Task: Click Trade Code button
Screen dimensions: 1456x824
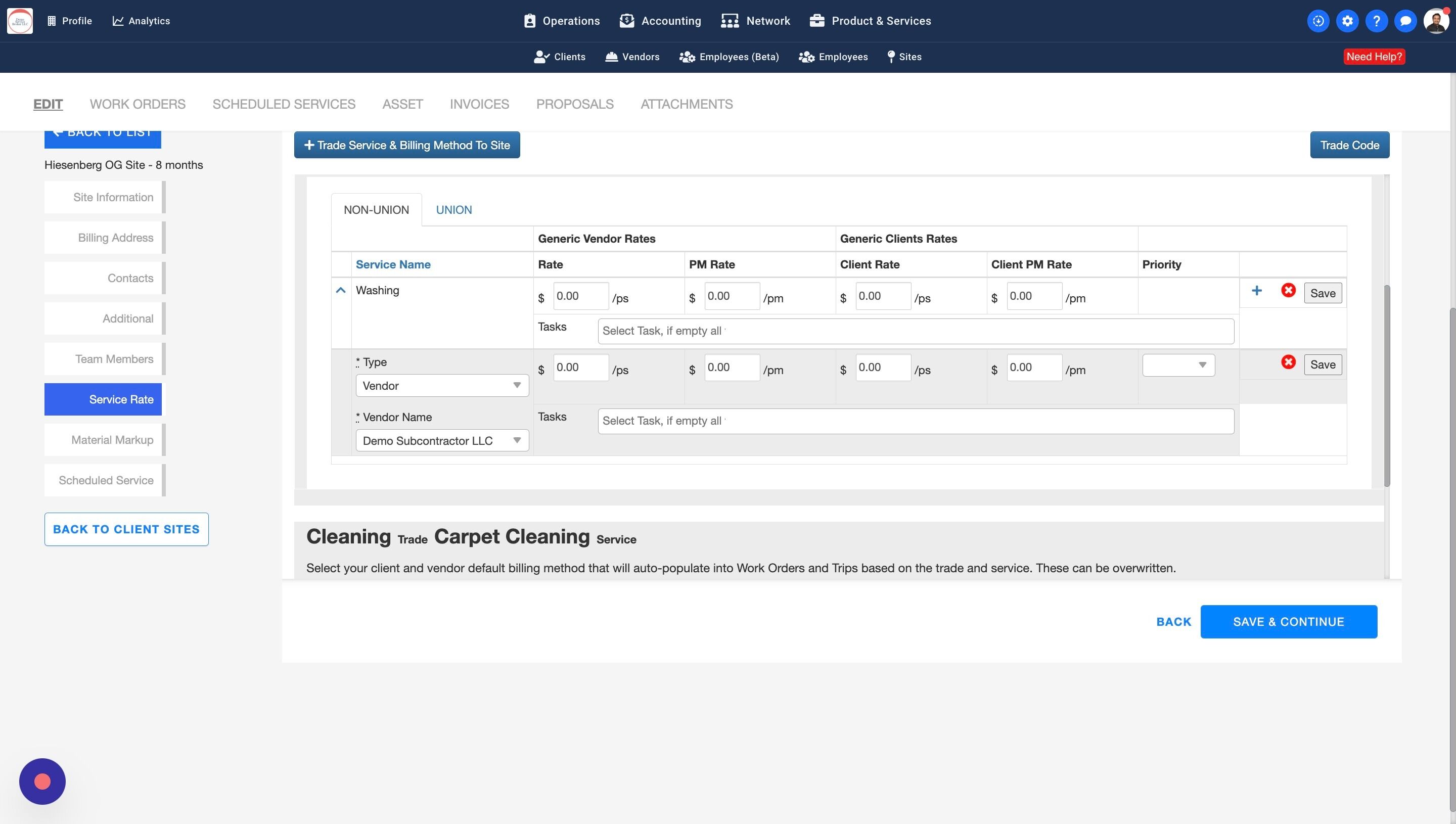Action: tap(1349, 146)
